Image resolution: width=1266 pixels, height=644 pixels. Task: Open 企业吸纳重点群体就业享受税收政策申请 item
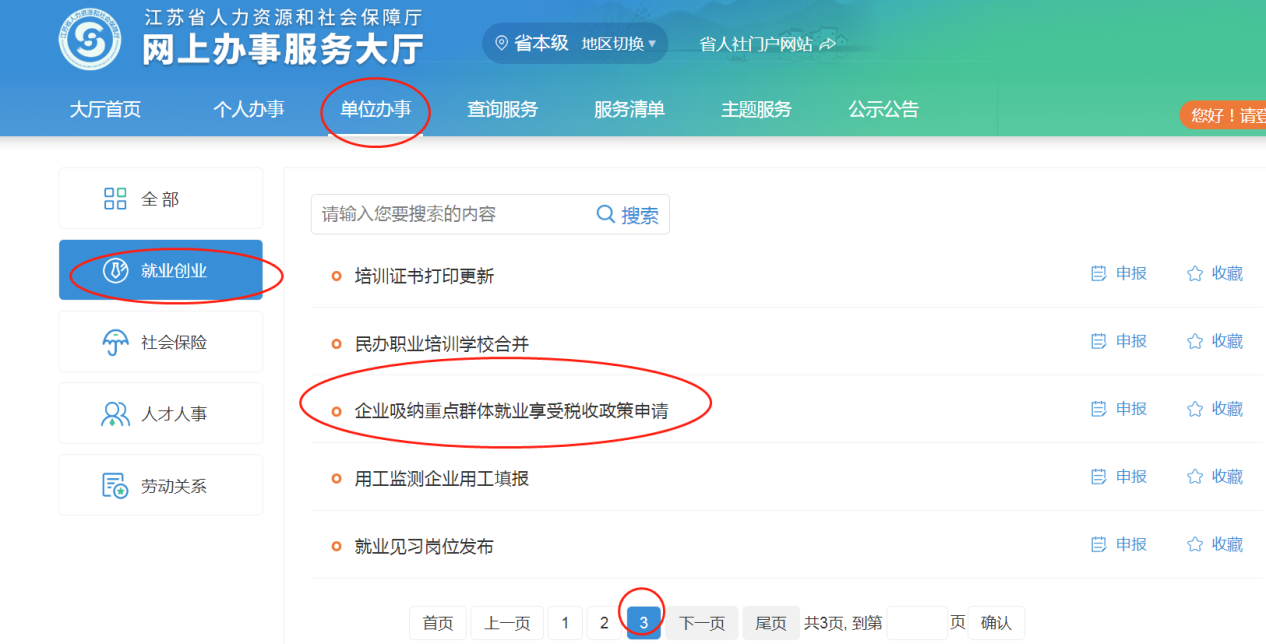click(x=511, y=410)
